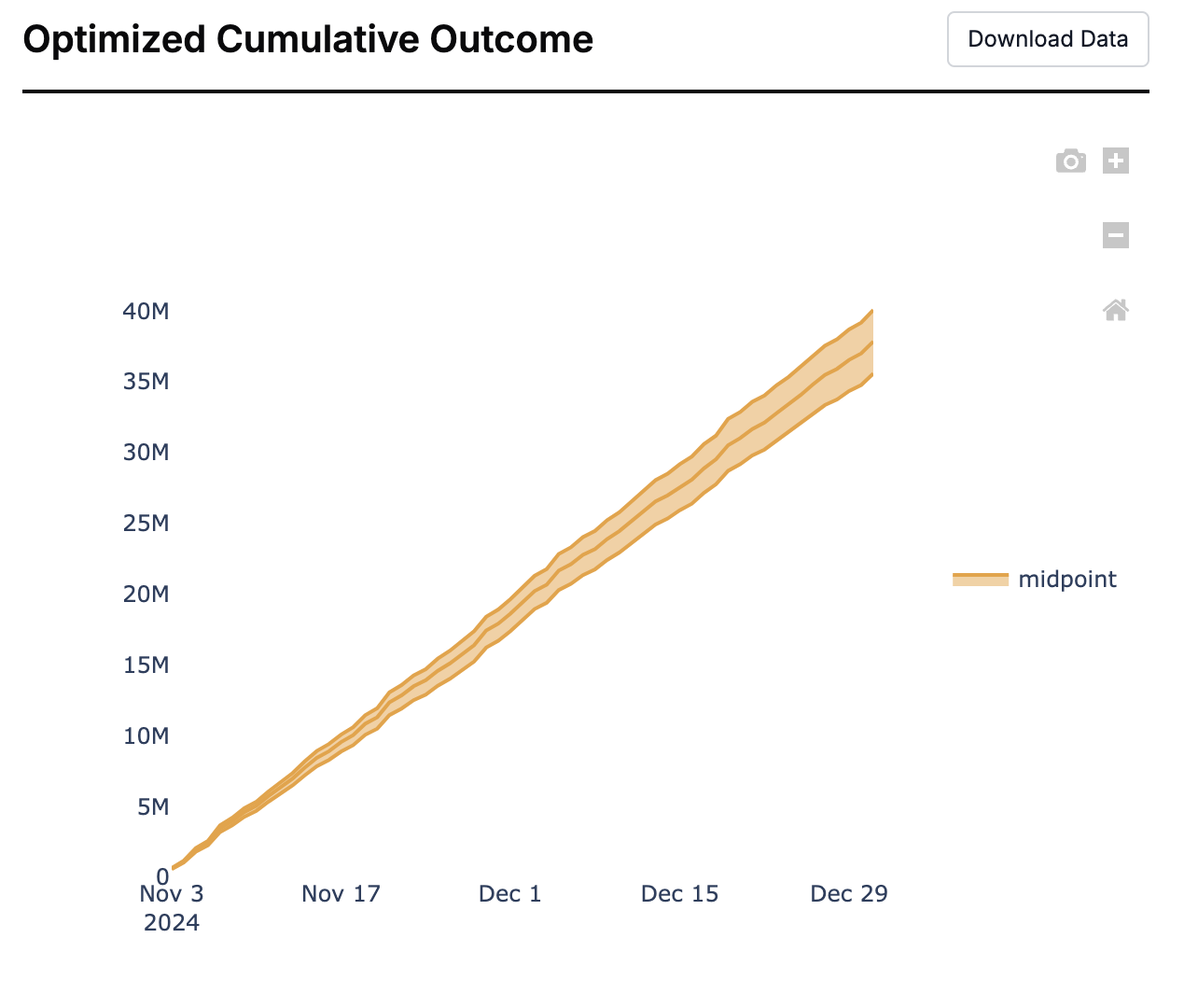The height and width of the screenshot is (1008, 1198).
Task: Click the 35M y-axis tick label
Action: click(x=146, y=382)
